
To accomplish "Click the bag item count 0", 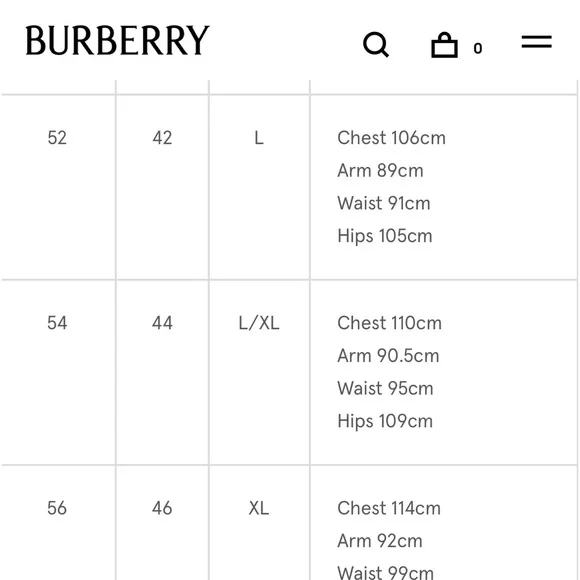I will point(478,48).
